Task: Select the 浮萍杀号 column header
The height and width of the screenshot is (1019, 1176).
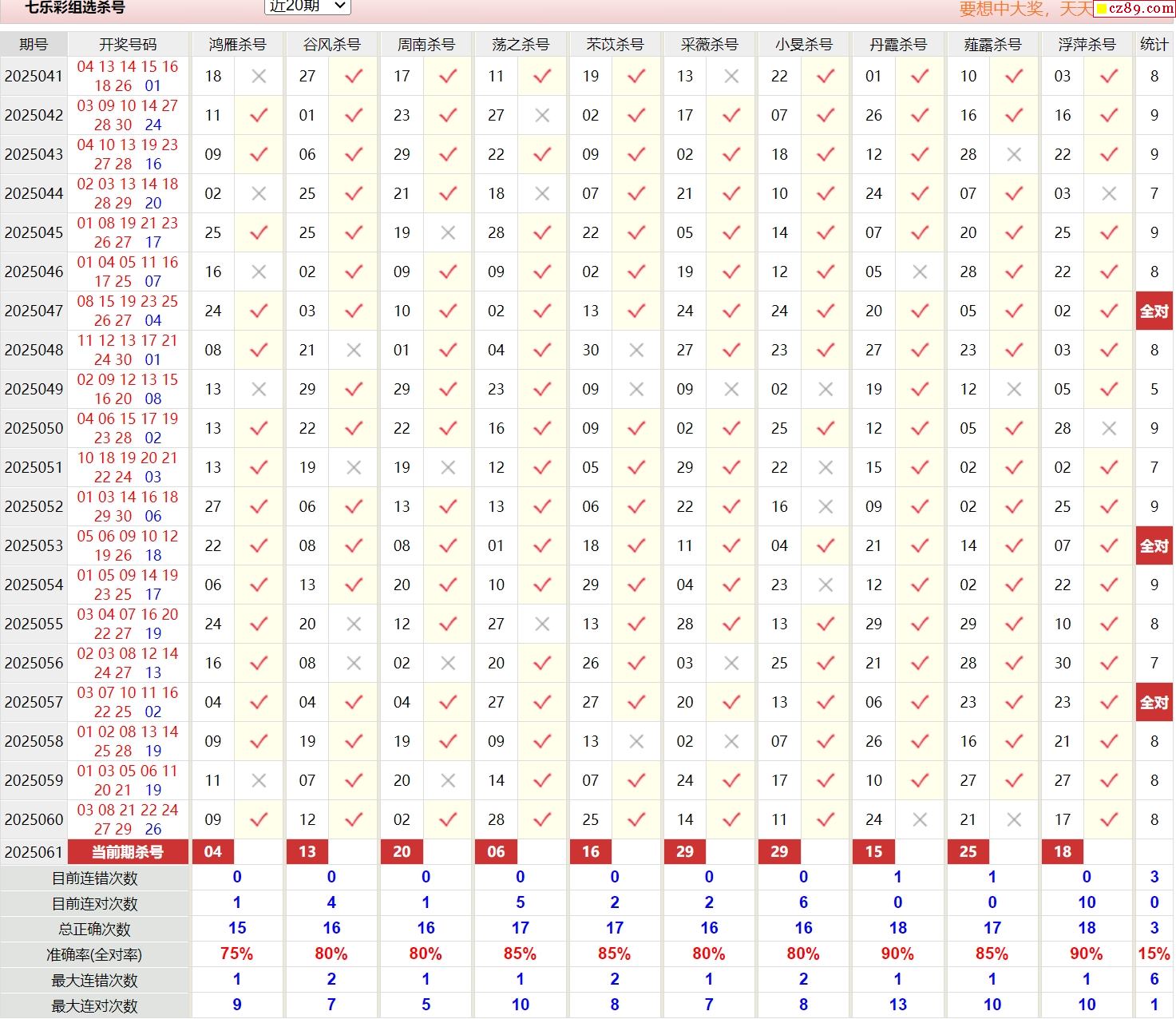Action: pos(1087,45)
